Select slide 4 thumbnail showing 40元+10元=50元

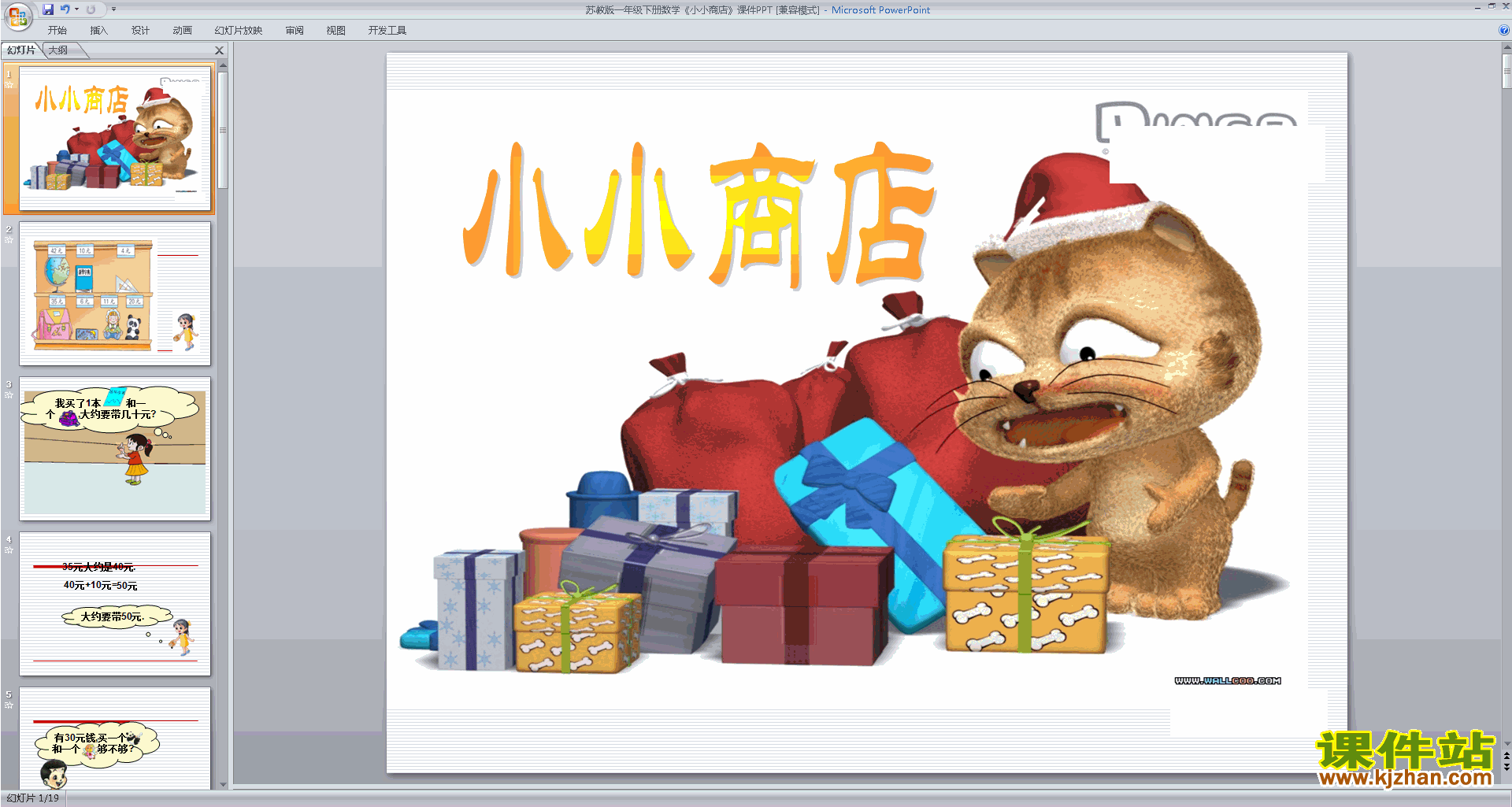tap(115, 604)
